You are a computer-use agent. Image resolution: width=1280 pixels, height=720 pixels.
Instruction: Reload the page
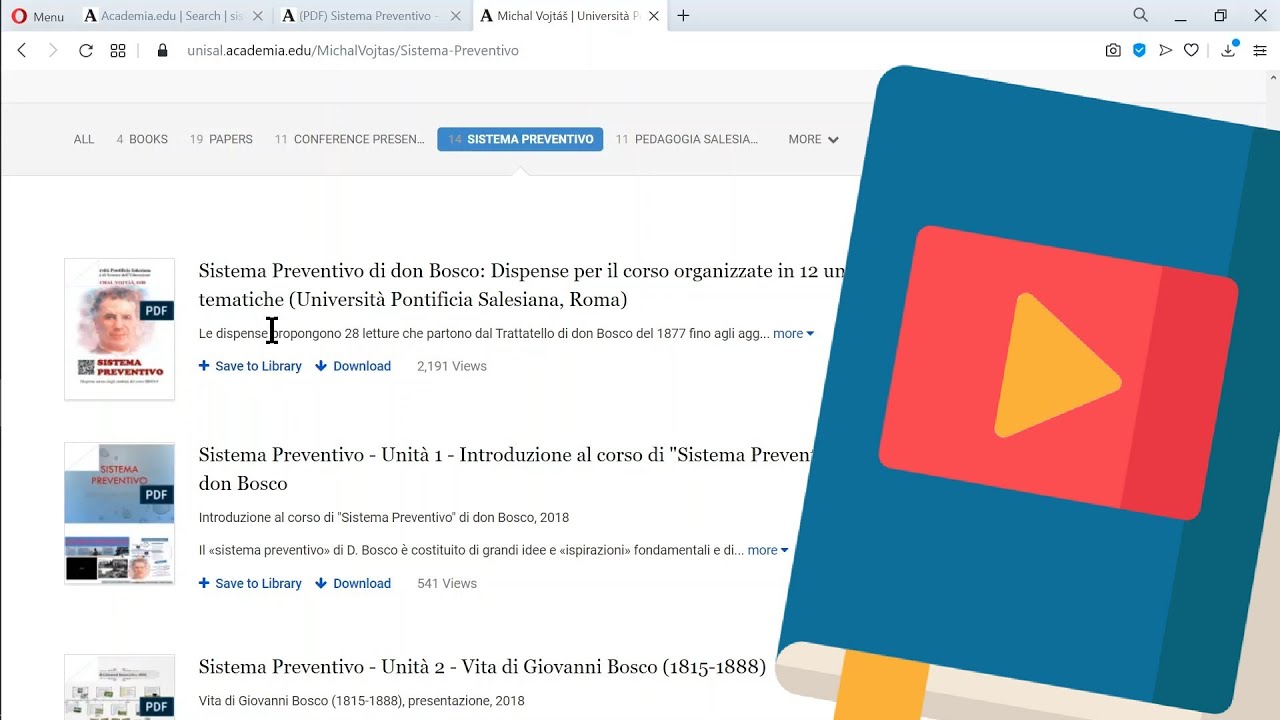tap(86, 50)
